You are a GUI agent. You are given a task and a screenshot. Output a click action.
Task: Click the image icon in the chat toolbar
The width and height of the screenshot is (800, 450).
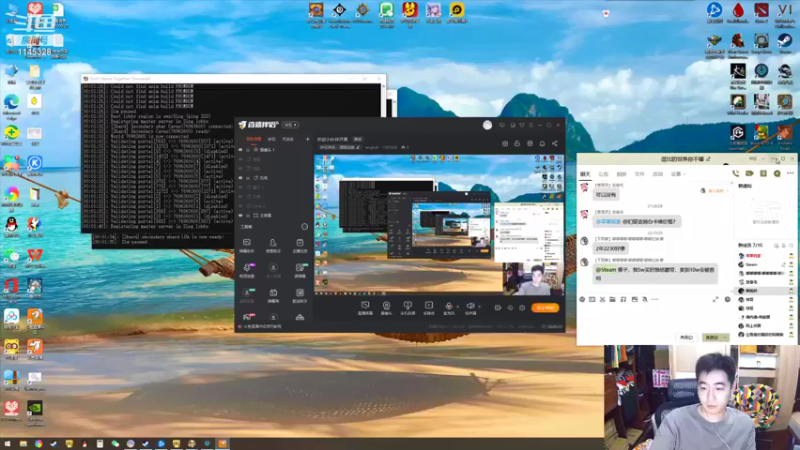[634, 299]
